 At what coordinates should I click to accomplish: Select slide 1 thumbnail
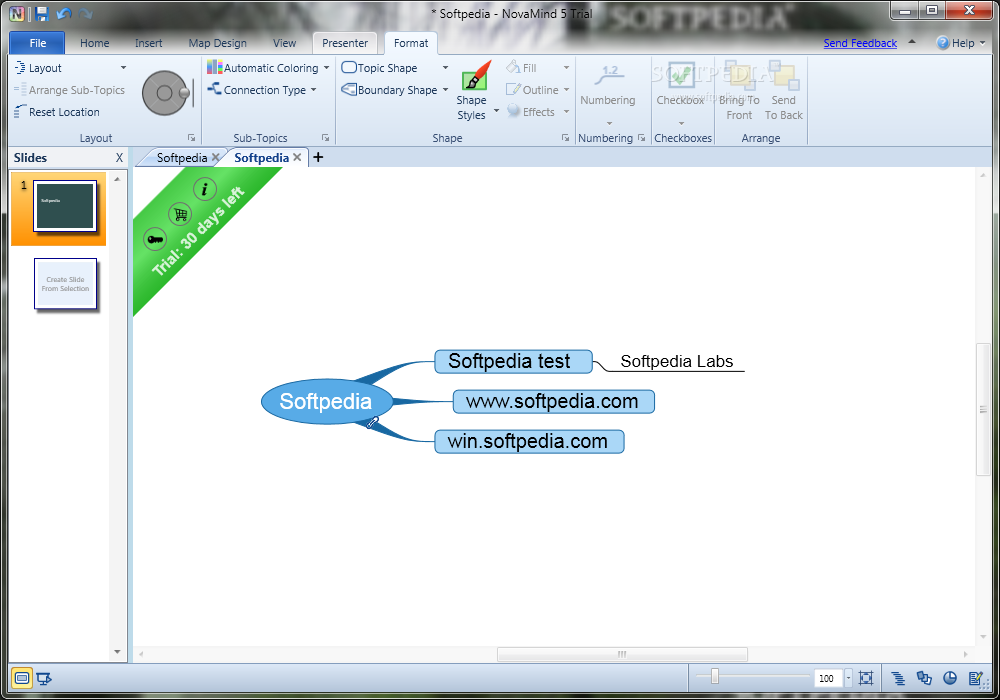tap(64, 206)
